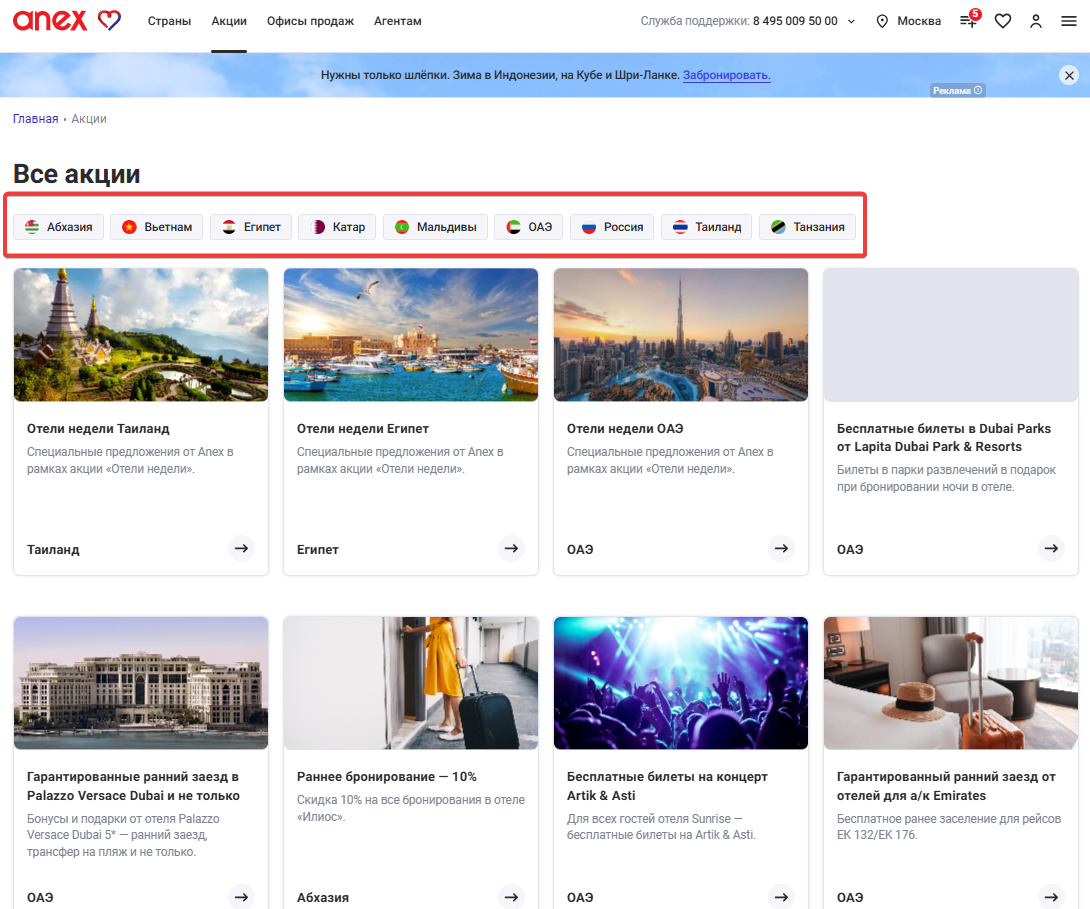The height and width of the screenshot is (909, 1090).
Task: Open the Офисы продаж menu item
Action: coord(310,21)
